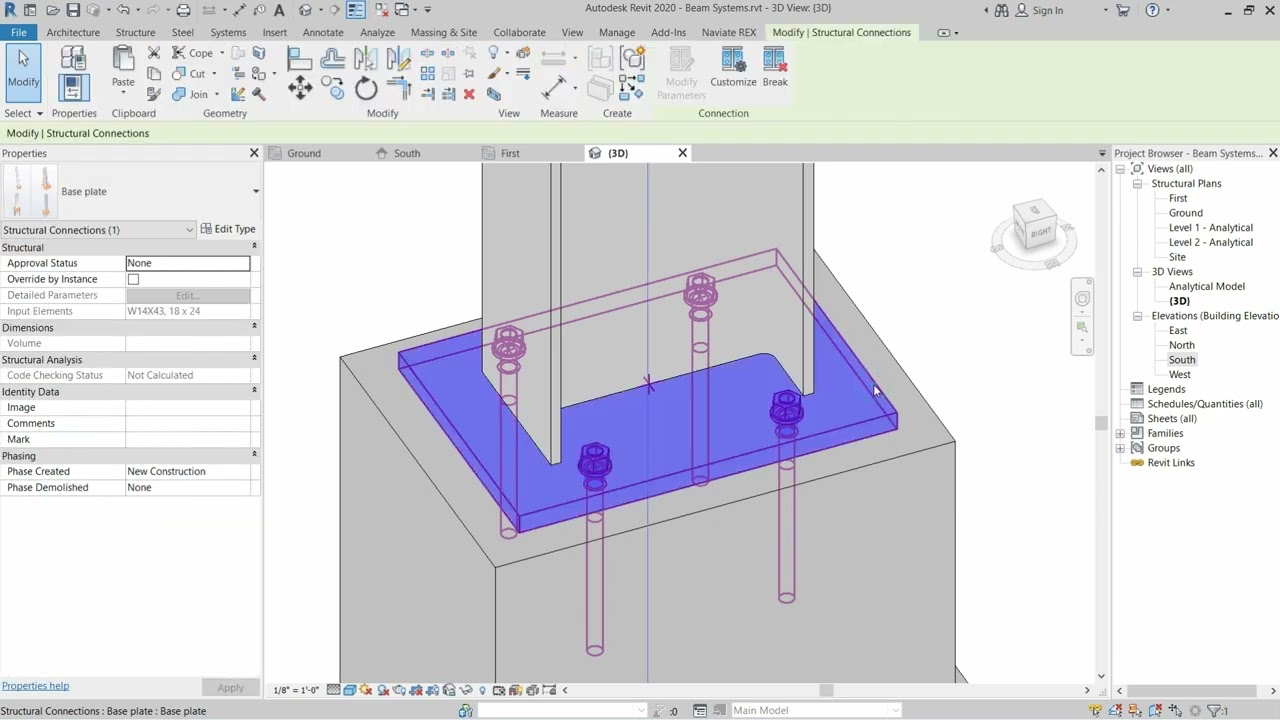Click the Steering Wheel navigation icon
1280x720 pixels.
pyautogui.click(x=1082, y=299)
